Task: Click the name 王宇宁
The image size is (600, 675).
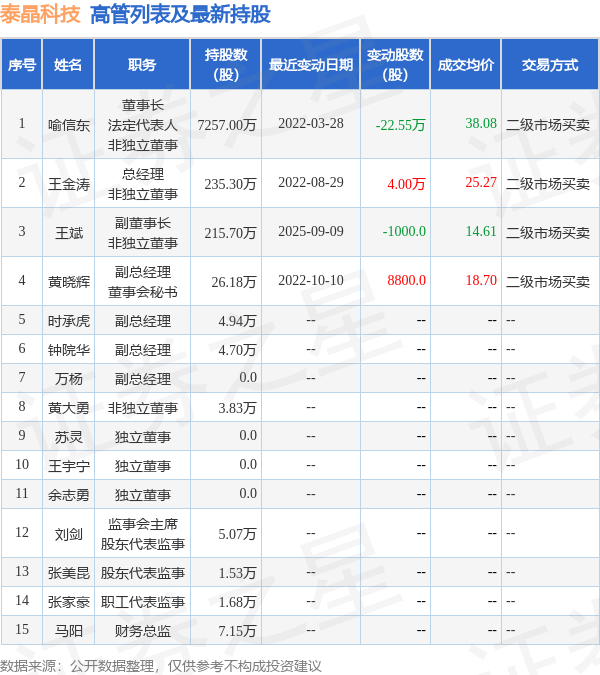Action: 69,466
